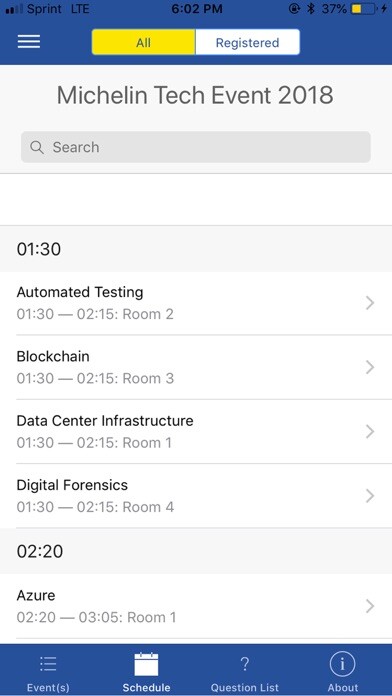Open the Blockchain session entry
Viewport: 392px width, 696px height.
click(196, 368)
